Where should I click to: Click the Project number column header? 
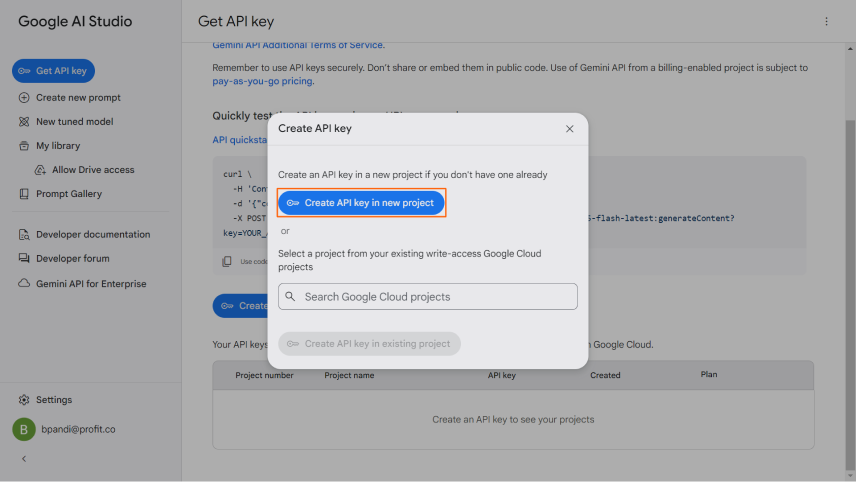point(264,375)
